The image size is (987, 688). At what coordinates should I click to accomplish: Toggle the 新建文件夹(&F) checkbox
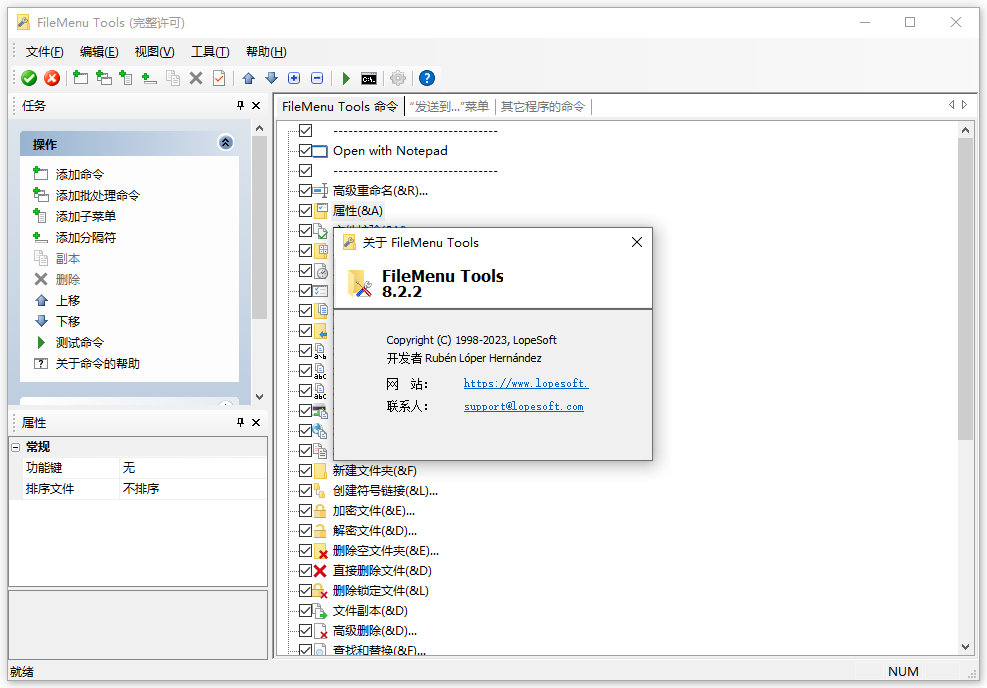(305, 470)
